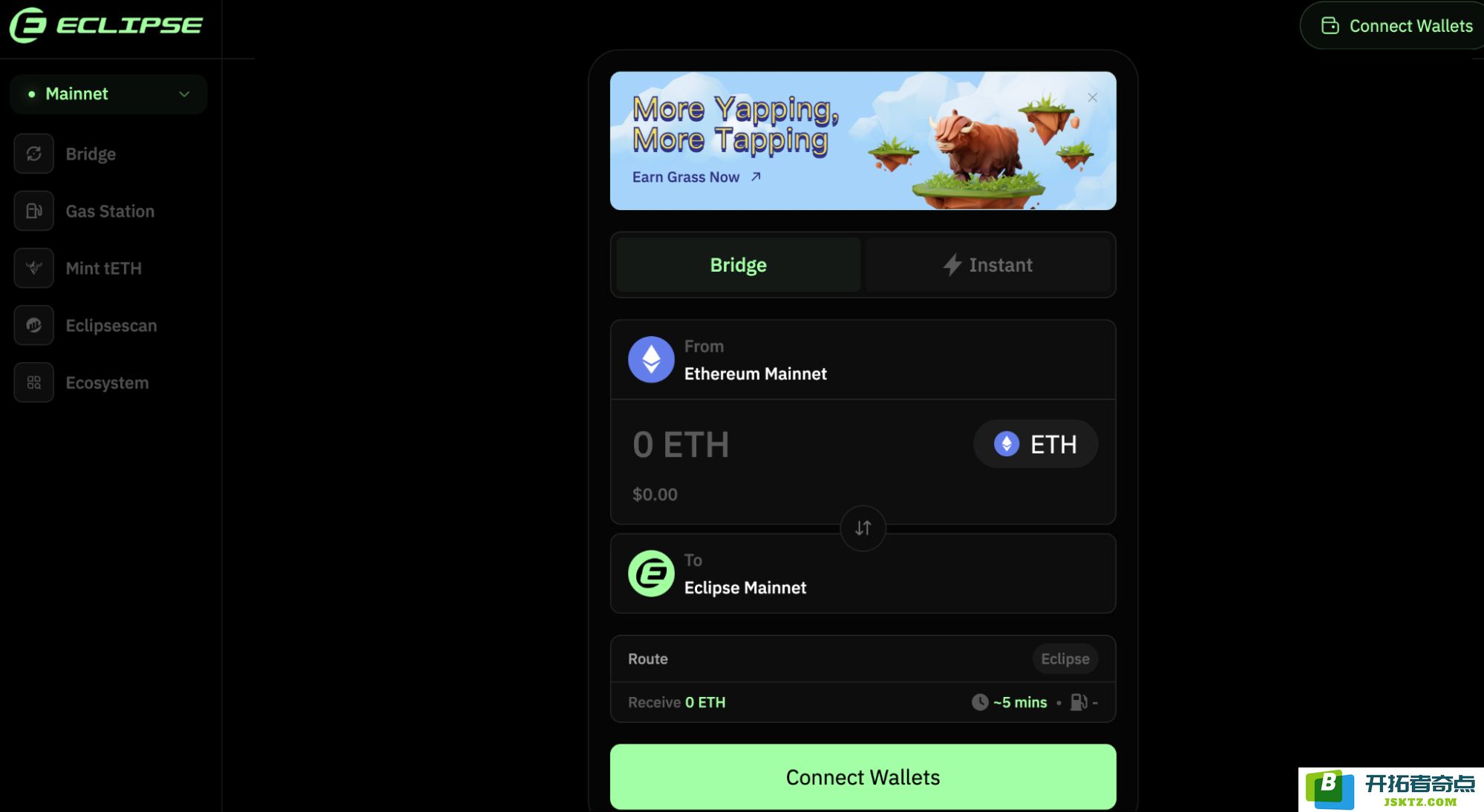Click the Eclipse logo in header
The height and width of the screenshot is (812, 1484).
pyautogui.click(x=106, y=25)
